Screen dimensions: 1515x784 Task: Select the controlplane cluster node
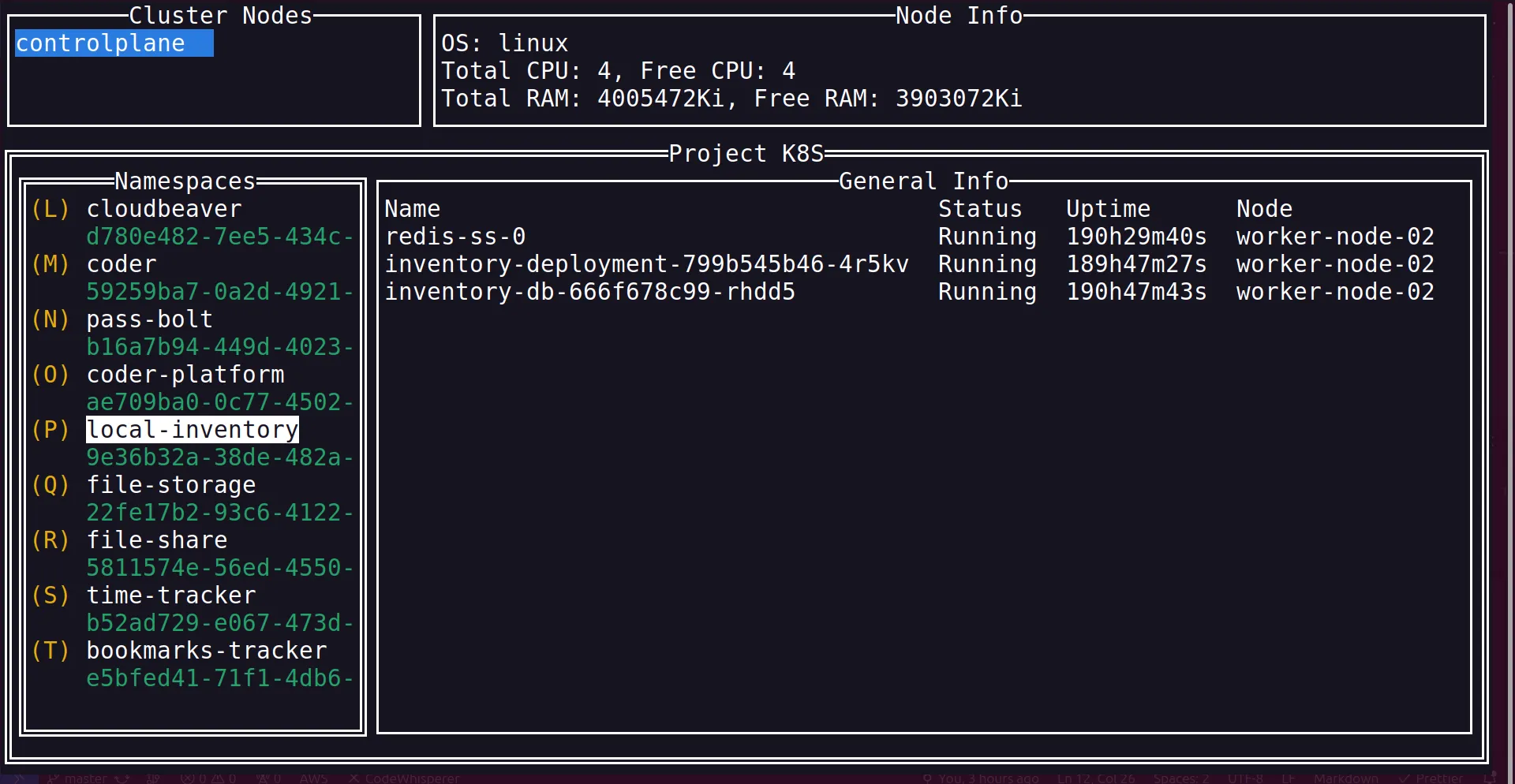(x=100, y=43)
